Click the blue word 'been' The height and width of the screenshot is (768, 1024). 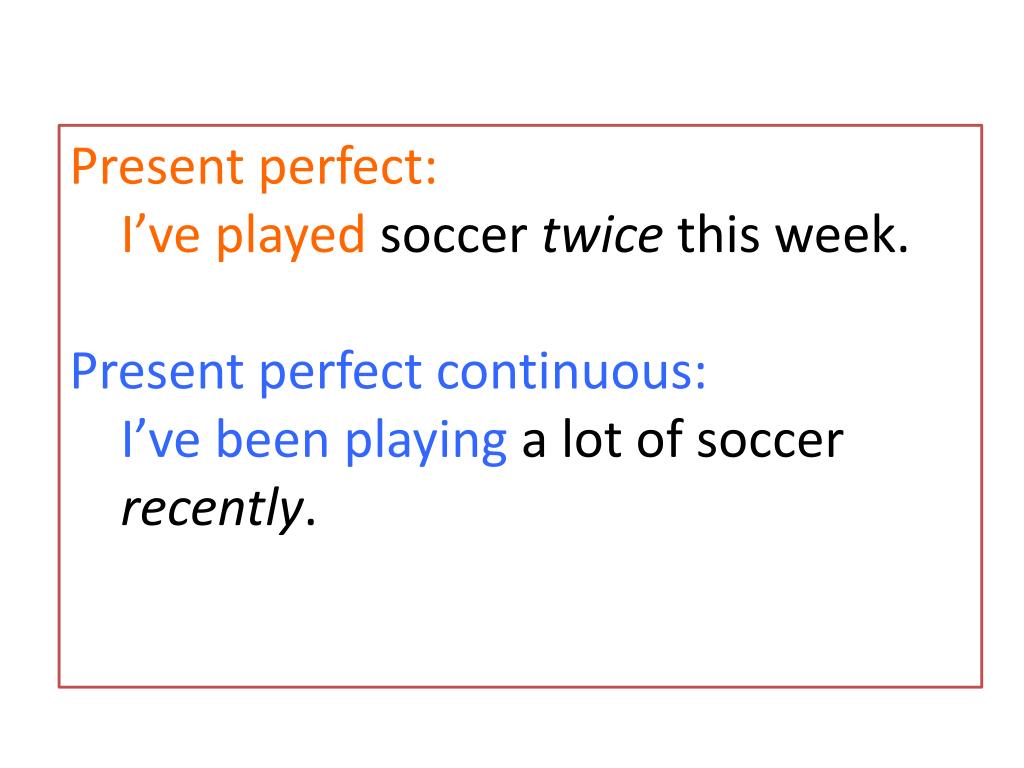272,440
